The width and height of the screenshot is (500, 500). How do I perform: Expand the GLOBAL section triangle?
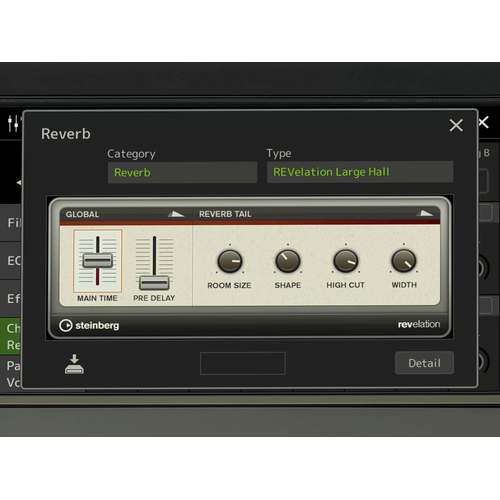tap(176, 214)
